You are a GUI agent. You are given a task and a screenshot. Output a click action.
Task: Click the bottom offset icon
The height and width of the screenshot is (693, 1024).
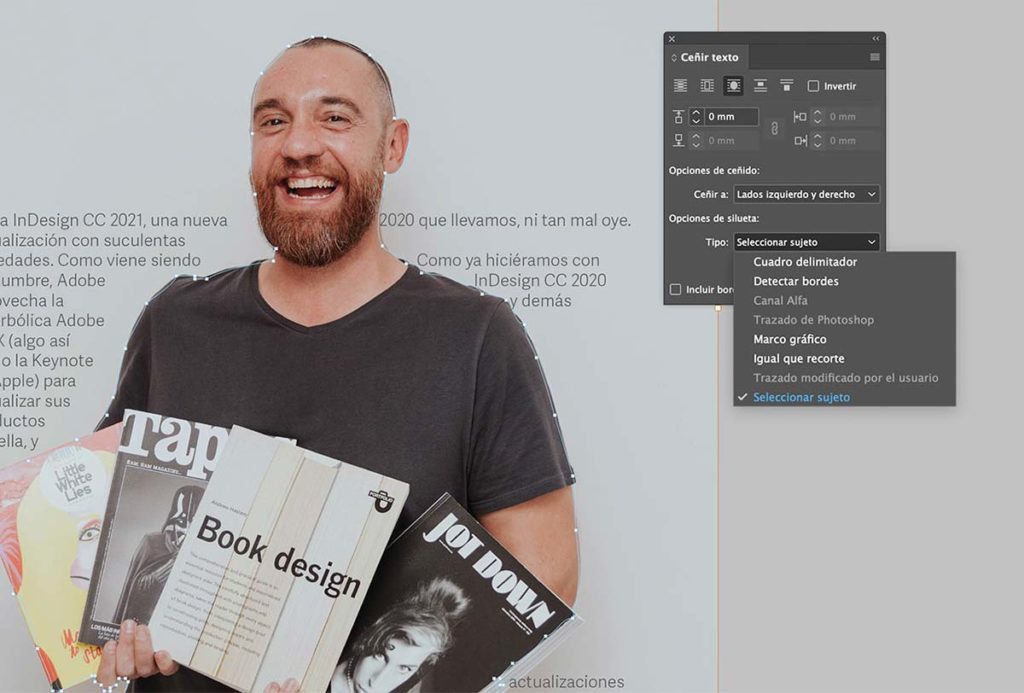[679, 140]
